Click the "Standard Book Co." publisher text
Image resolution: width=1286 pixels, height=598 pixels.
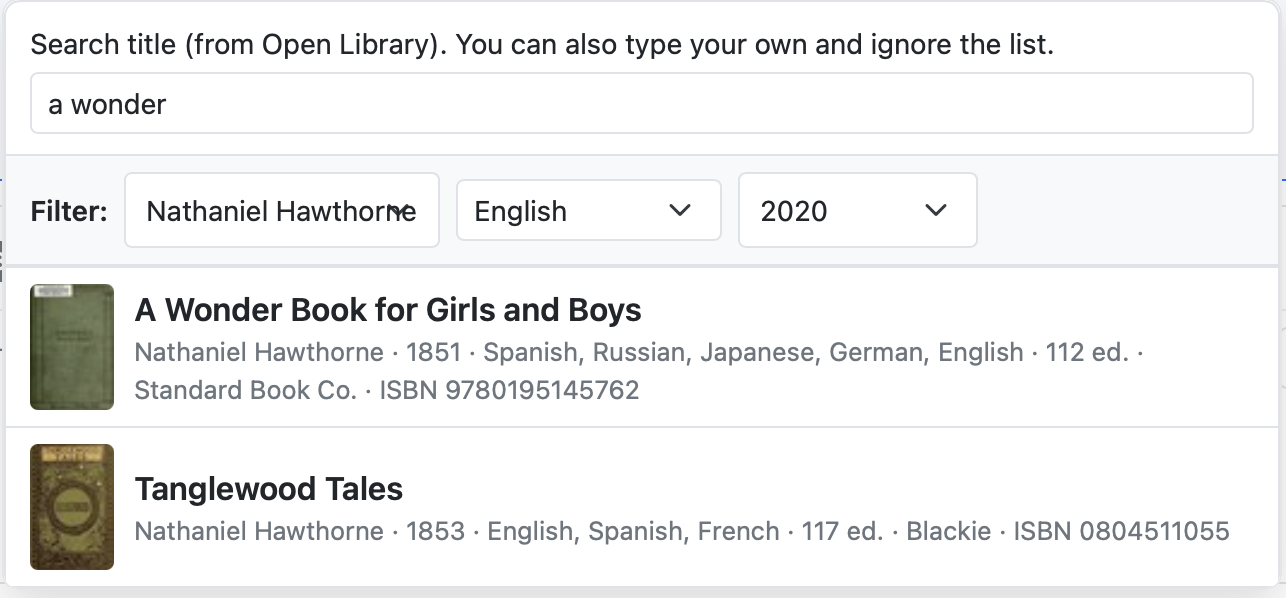coord(245,390)
